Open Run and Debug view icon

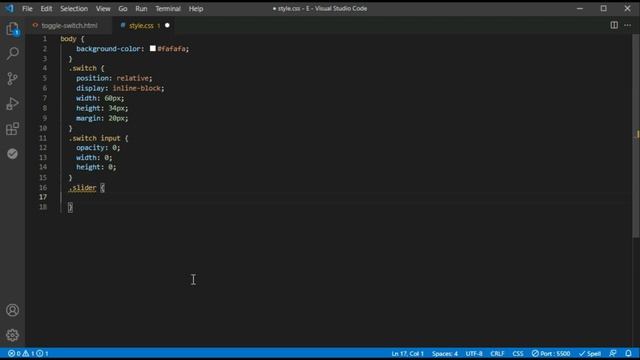[12, 104]
